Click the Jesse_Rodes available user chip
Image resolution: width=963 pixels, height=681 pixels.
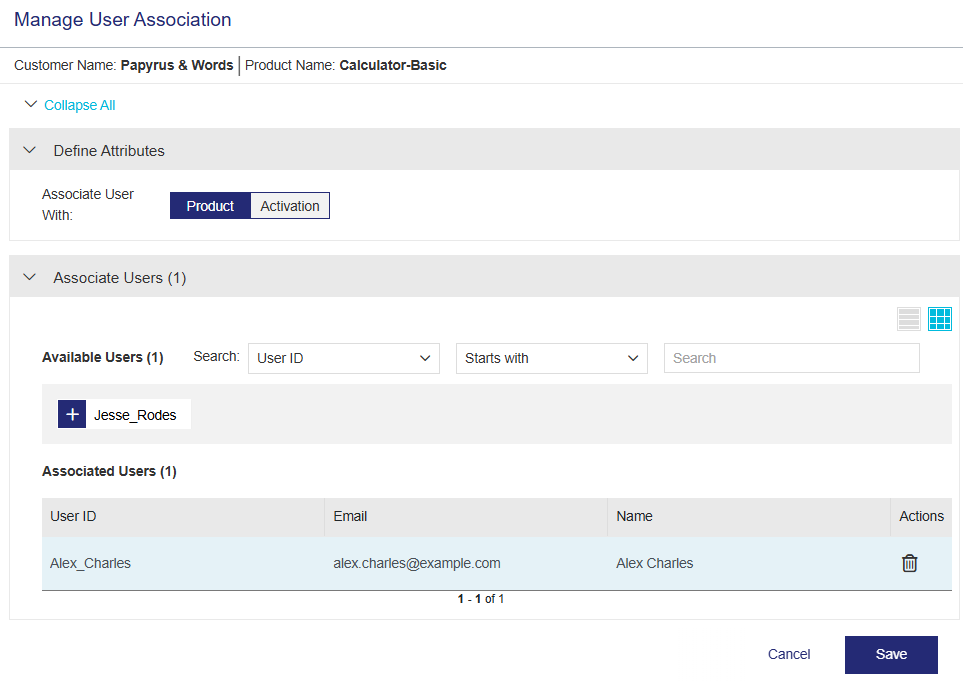[x=135, y=415]
